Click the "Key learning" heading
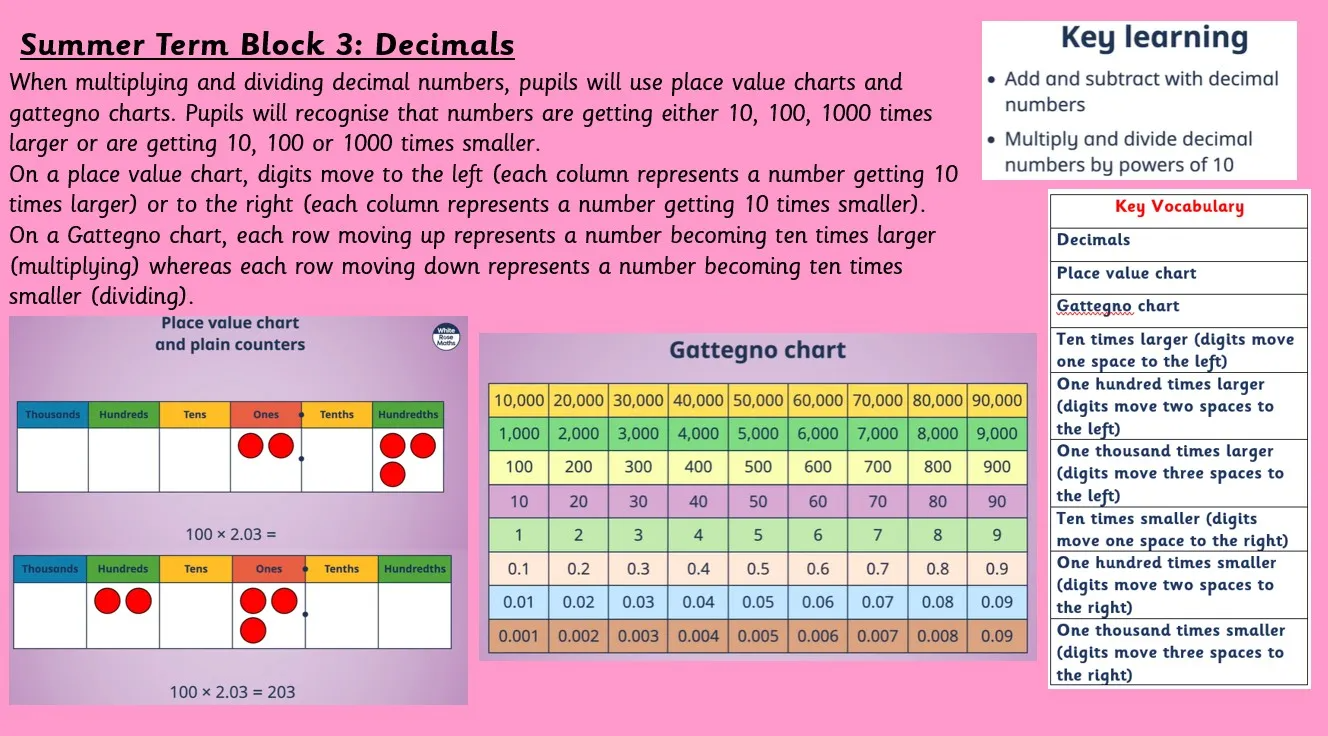This screenshot has width=1328, height=736. (x=1153, y=38)
